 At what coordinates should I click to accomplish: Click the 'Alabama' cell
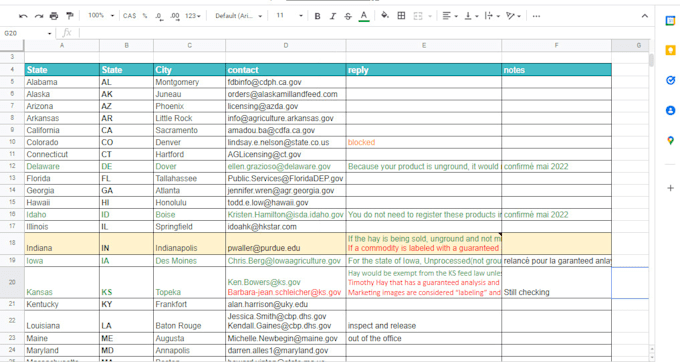62,82
